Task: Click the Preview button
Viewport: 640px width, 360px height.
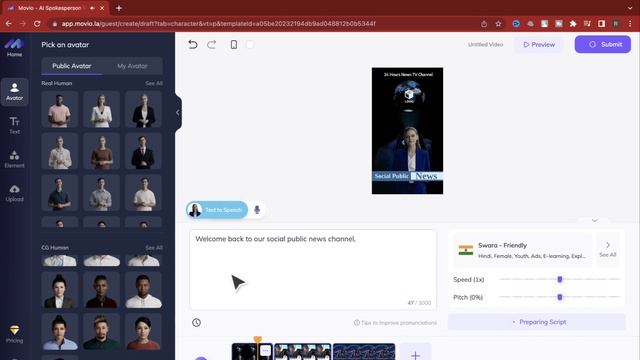Action: (539, 44)
